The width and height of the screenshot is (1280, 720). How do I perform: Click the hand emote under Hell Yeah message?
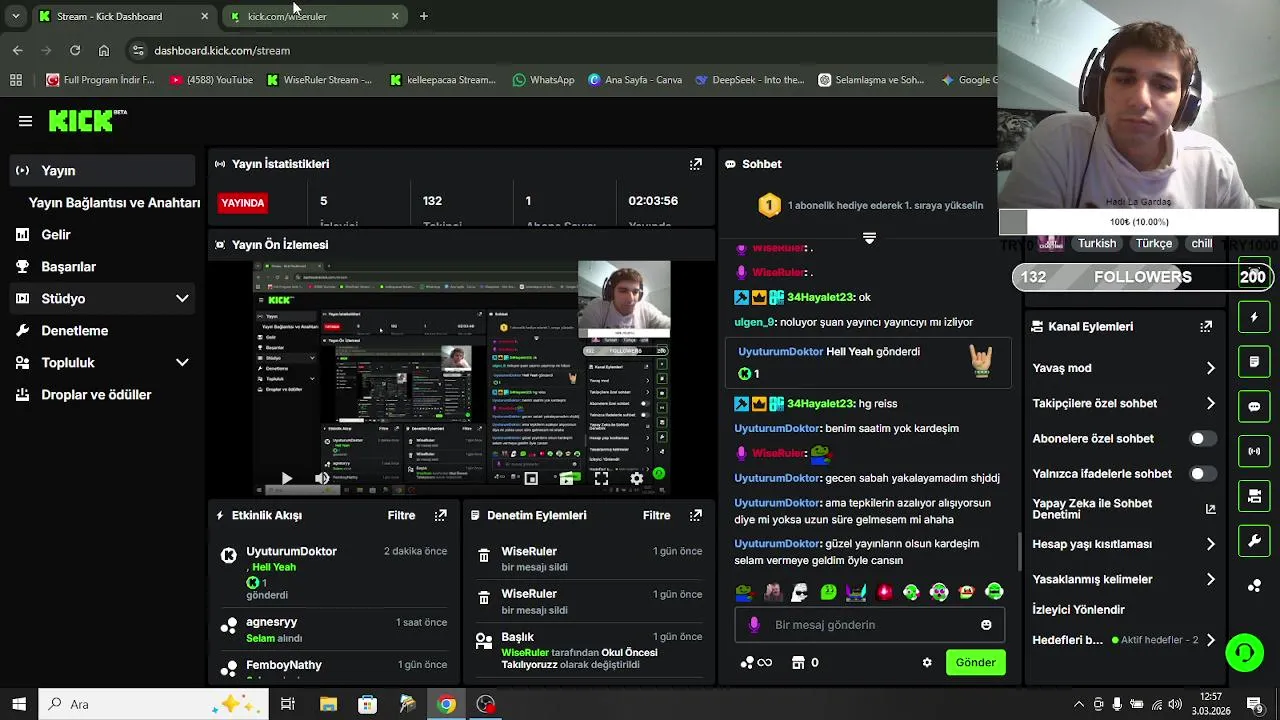(981, 361)
